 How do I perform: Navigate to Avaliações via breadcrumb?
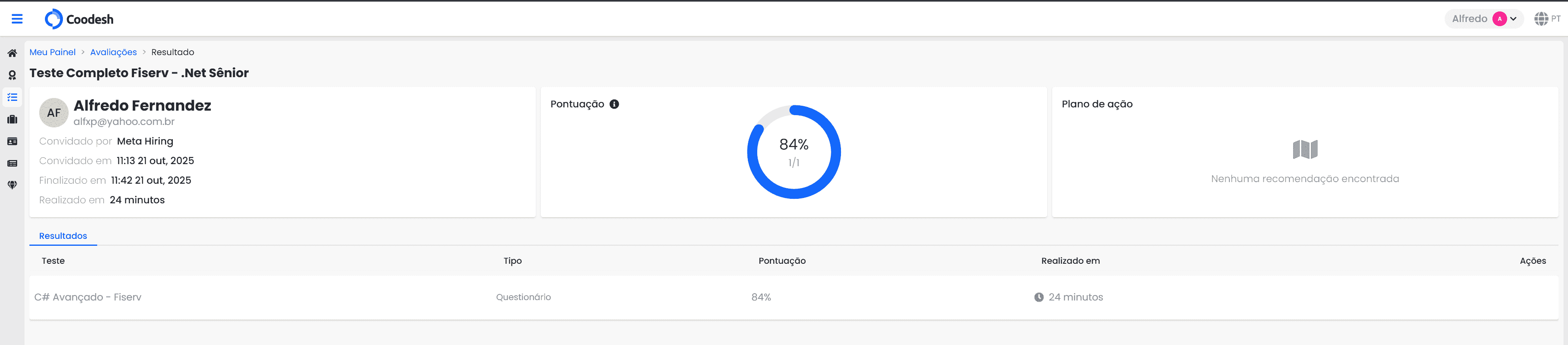(113, 52)
